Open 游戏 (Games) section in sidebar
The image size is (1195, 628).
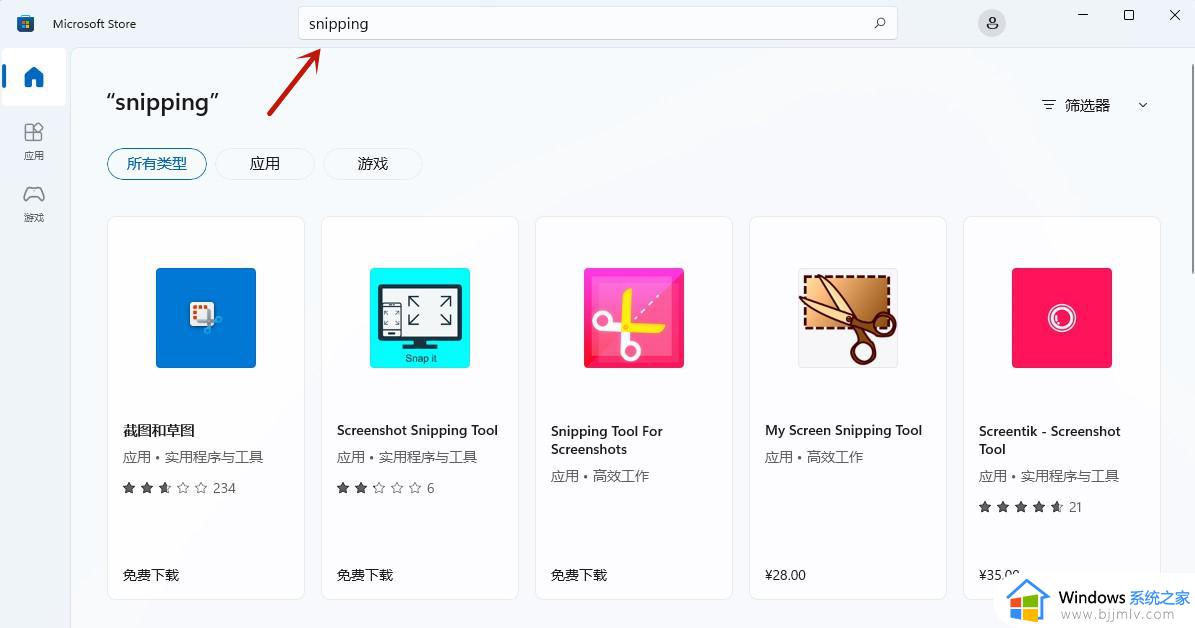point(34,204)
